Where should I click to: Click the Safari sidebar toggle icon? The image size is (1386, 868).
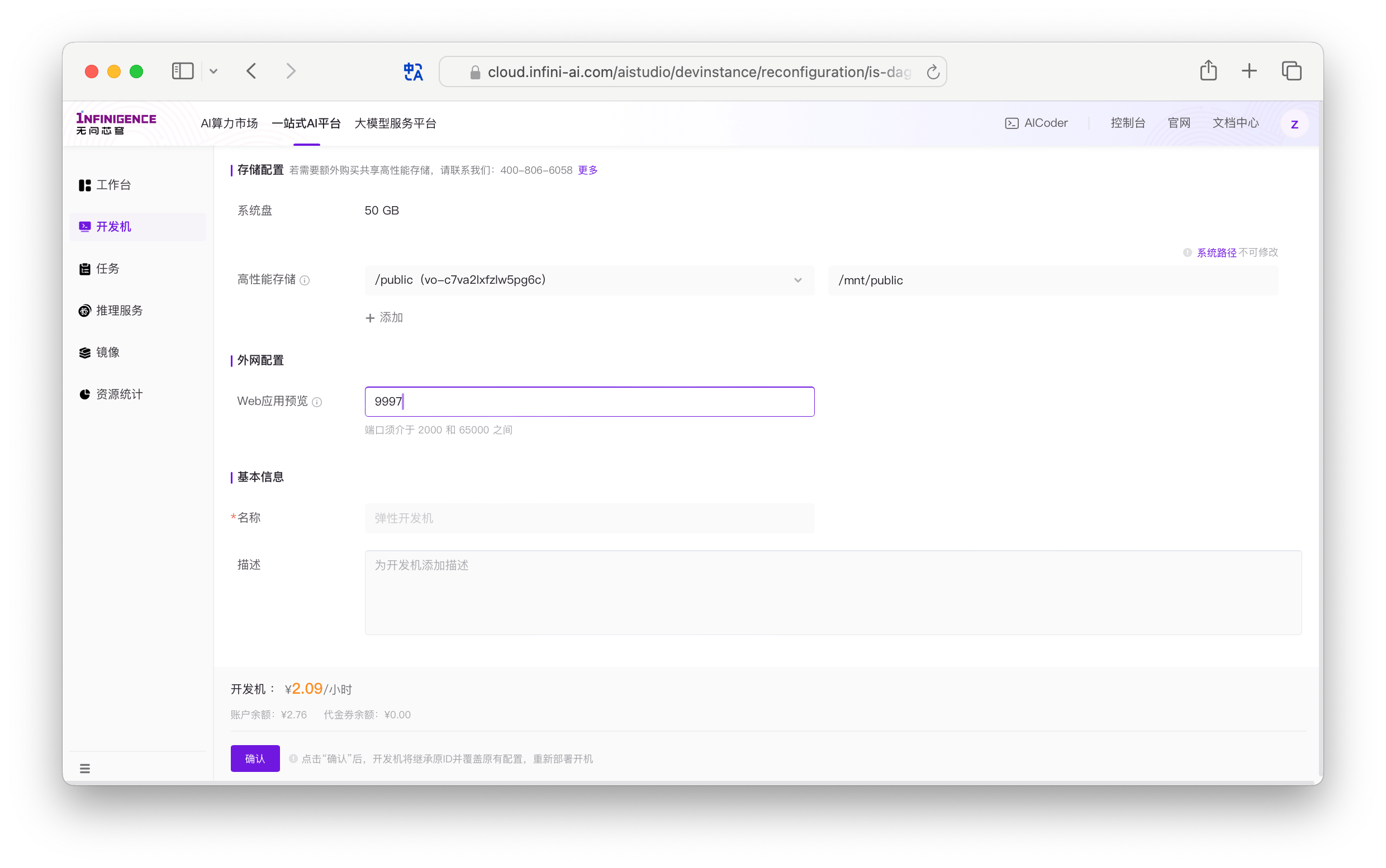(183, 71)
